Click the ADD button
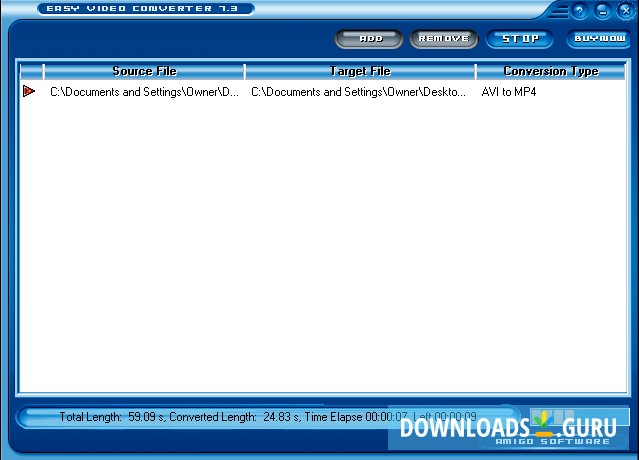Screen dimensions: 639x460 click(369, 39)
